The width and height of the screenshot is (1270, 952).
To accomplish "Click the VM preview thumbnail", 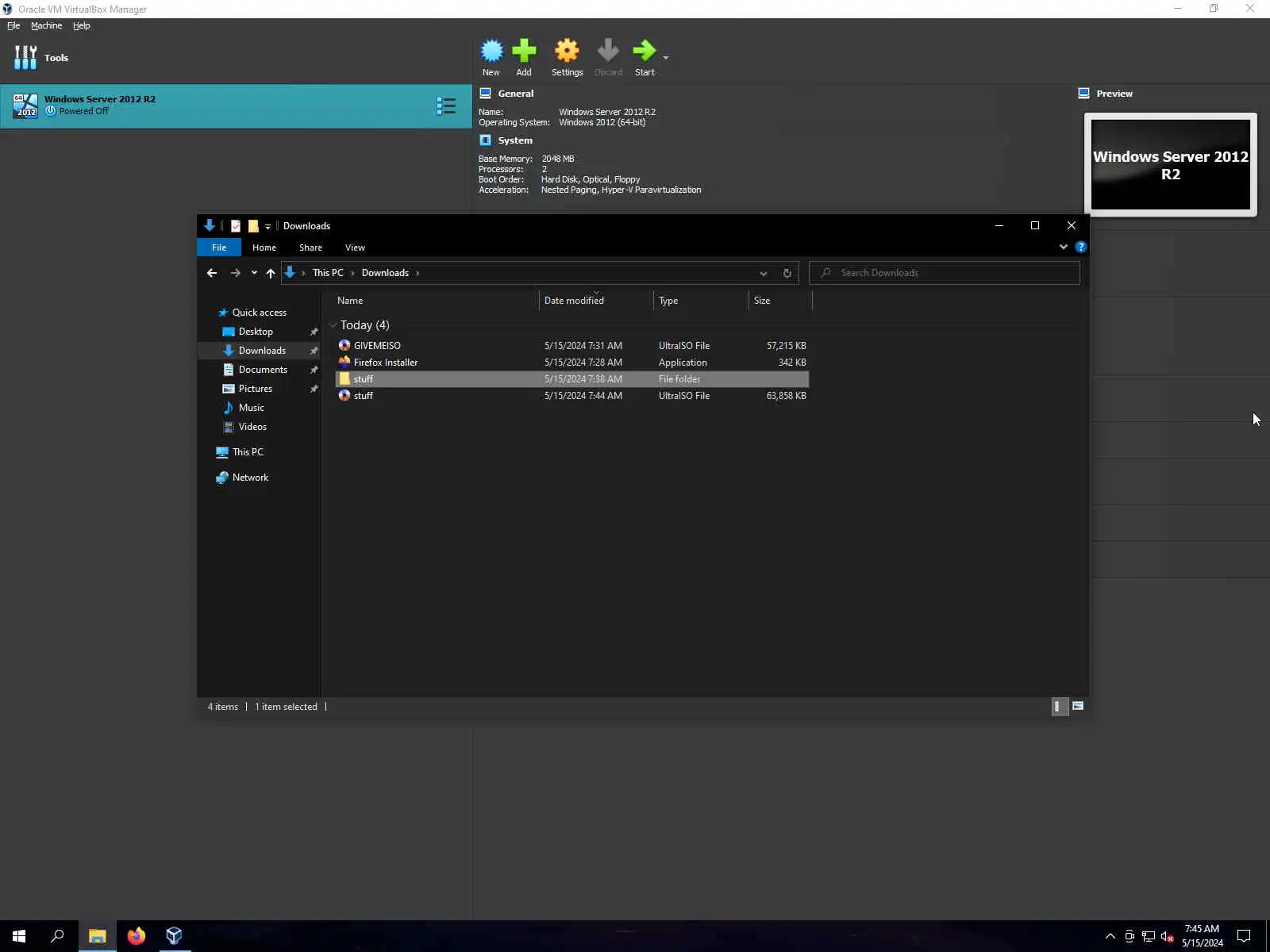I will [1171, 165].
